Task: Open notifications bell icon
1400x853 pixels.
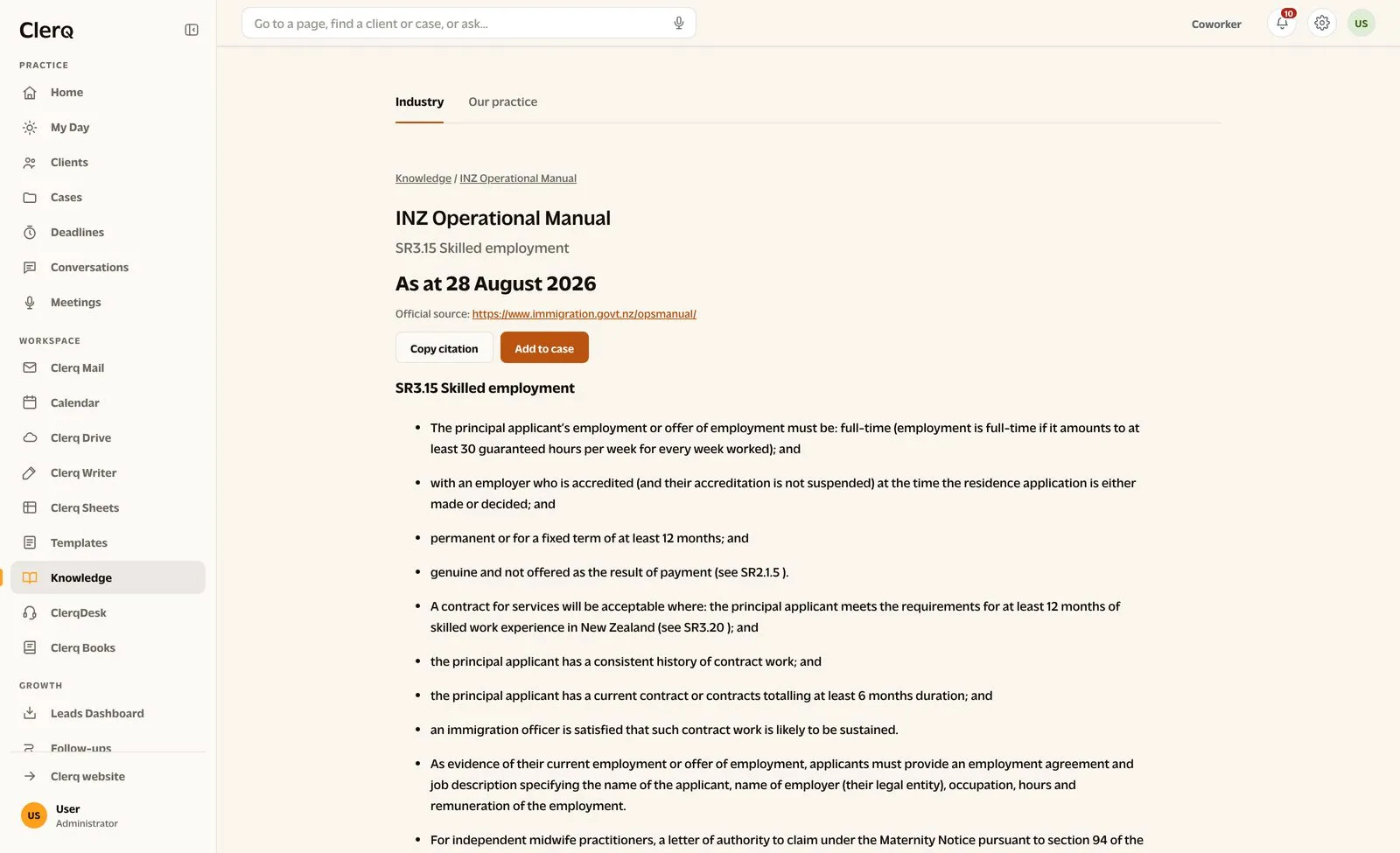Action: (1282, 24)
